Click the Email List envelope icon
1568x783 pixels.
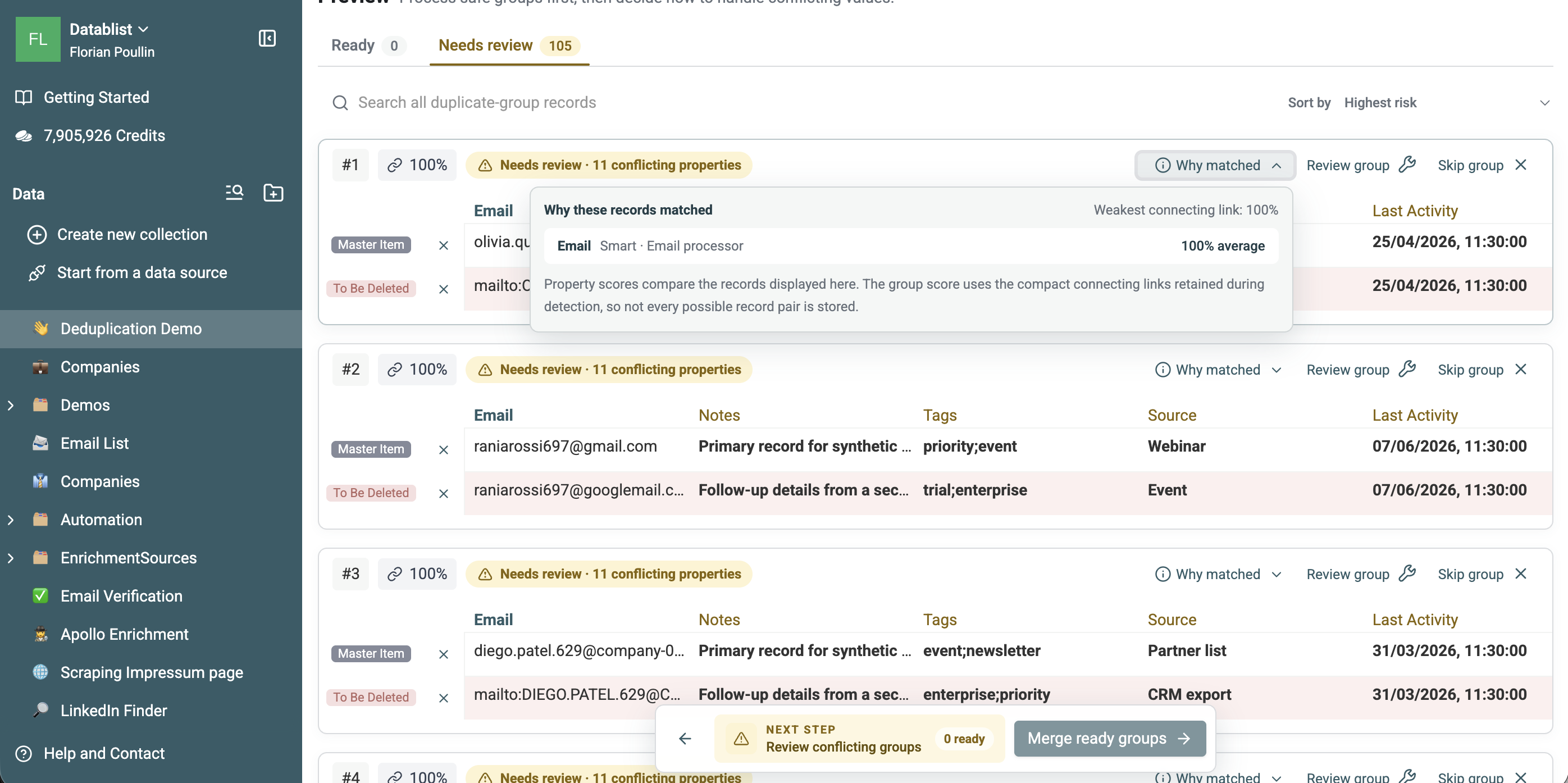point(40,443)
